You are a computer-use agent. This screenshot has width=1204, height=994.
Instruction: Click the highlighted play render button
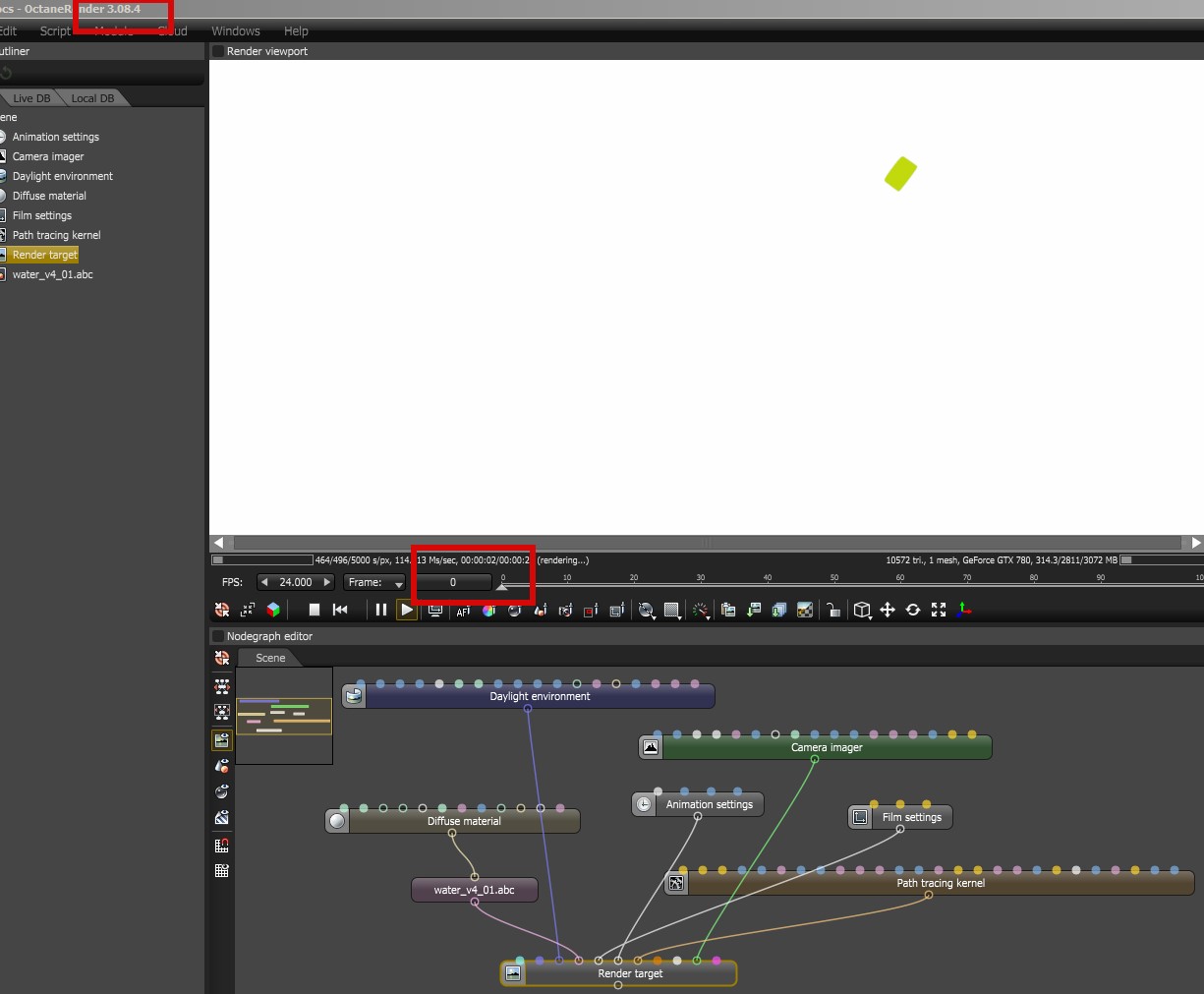click(407, 610)
